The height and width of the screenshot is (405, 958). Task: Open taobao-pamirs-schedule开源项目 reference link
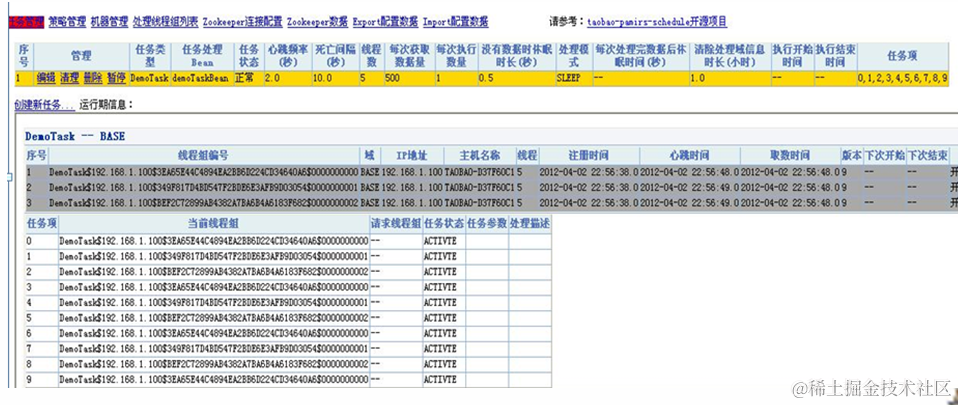point(657,22)
